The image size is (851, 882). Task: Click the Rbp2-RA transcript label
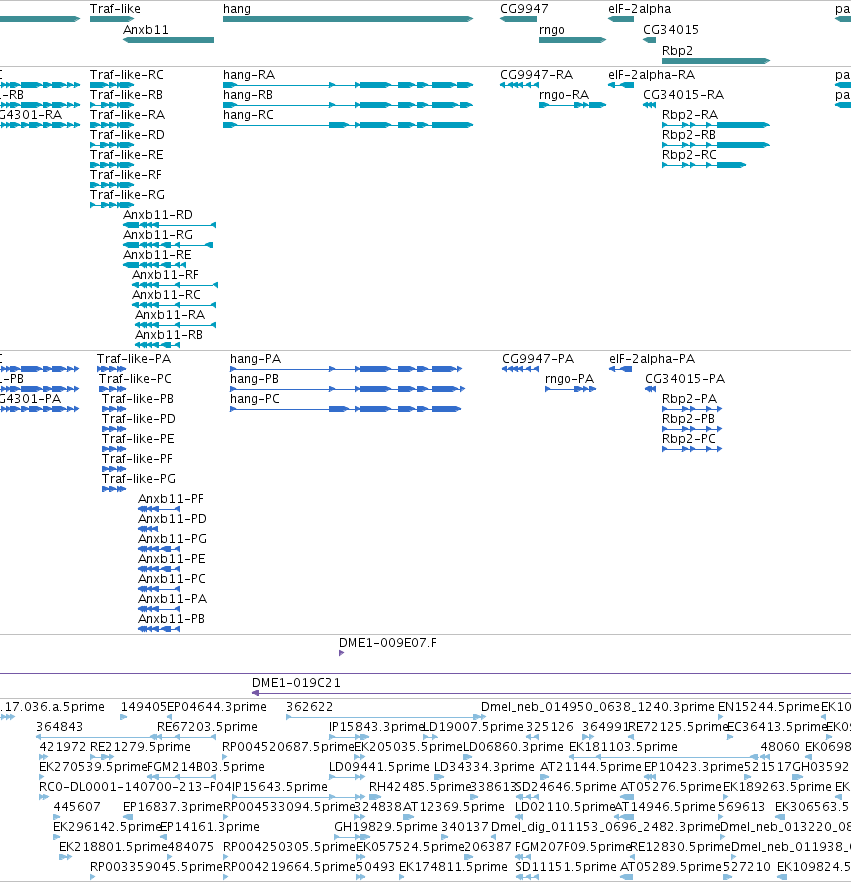point(690,115)
